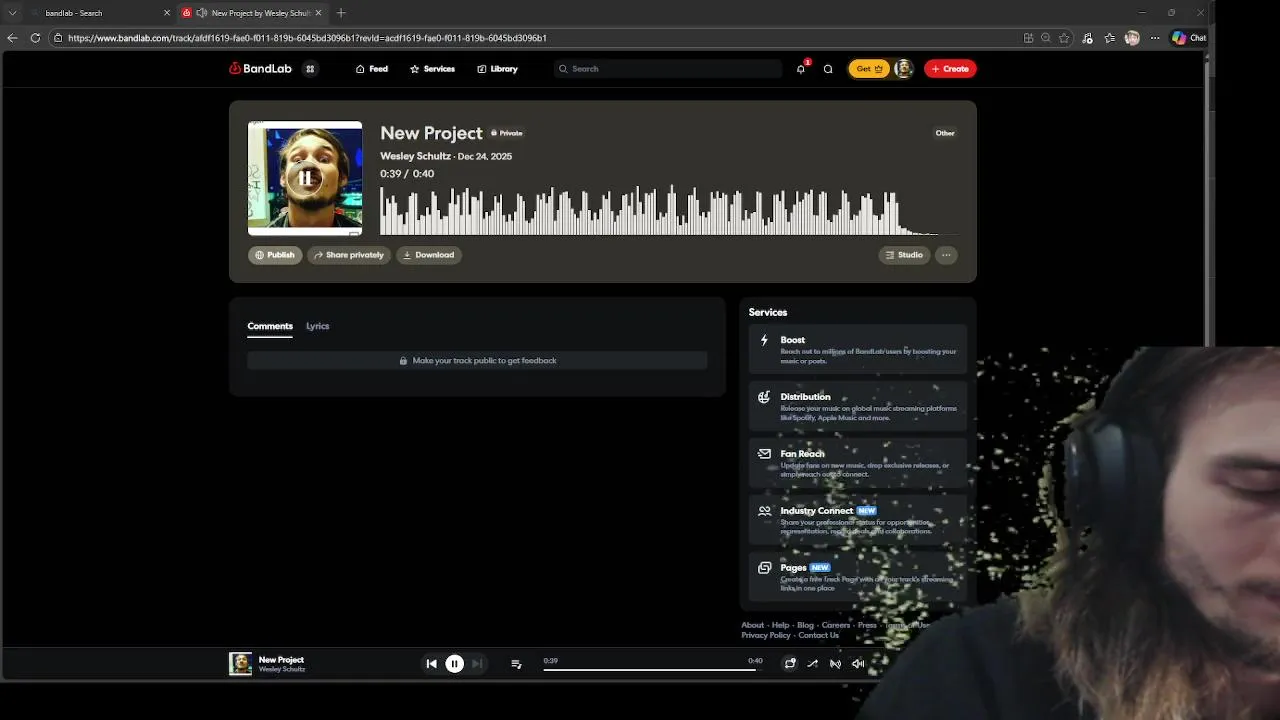Open the chat bubble icon in header

828,69
